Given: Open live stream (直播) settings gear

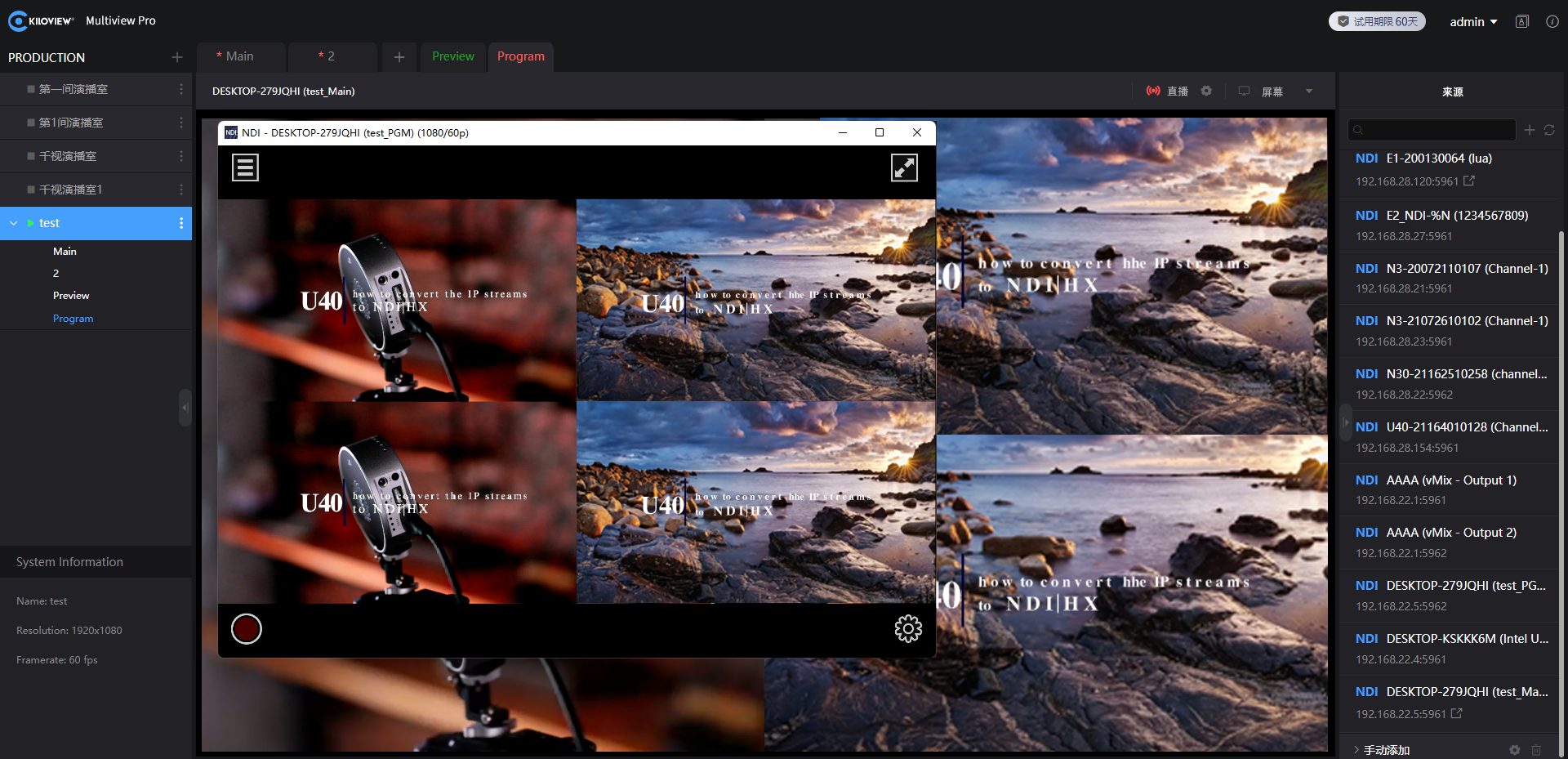Looking at the screenshot, I should 1206,91.
